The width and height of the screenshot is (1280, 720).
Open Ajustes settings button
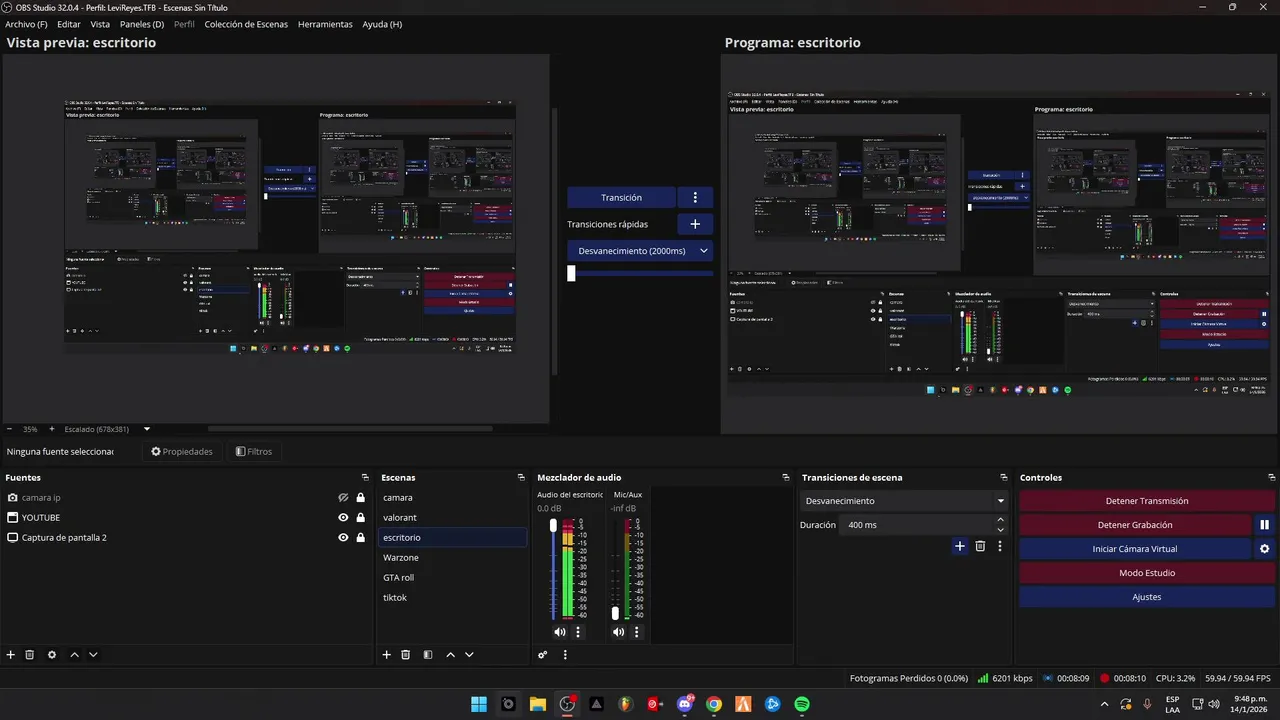coord(1146,597)
